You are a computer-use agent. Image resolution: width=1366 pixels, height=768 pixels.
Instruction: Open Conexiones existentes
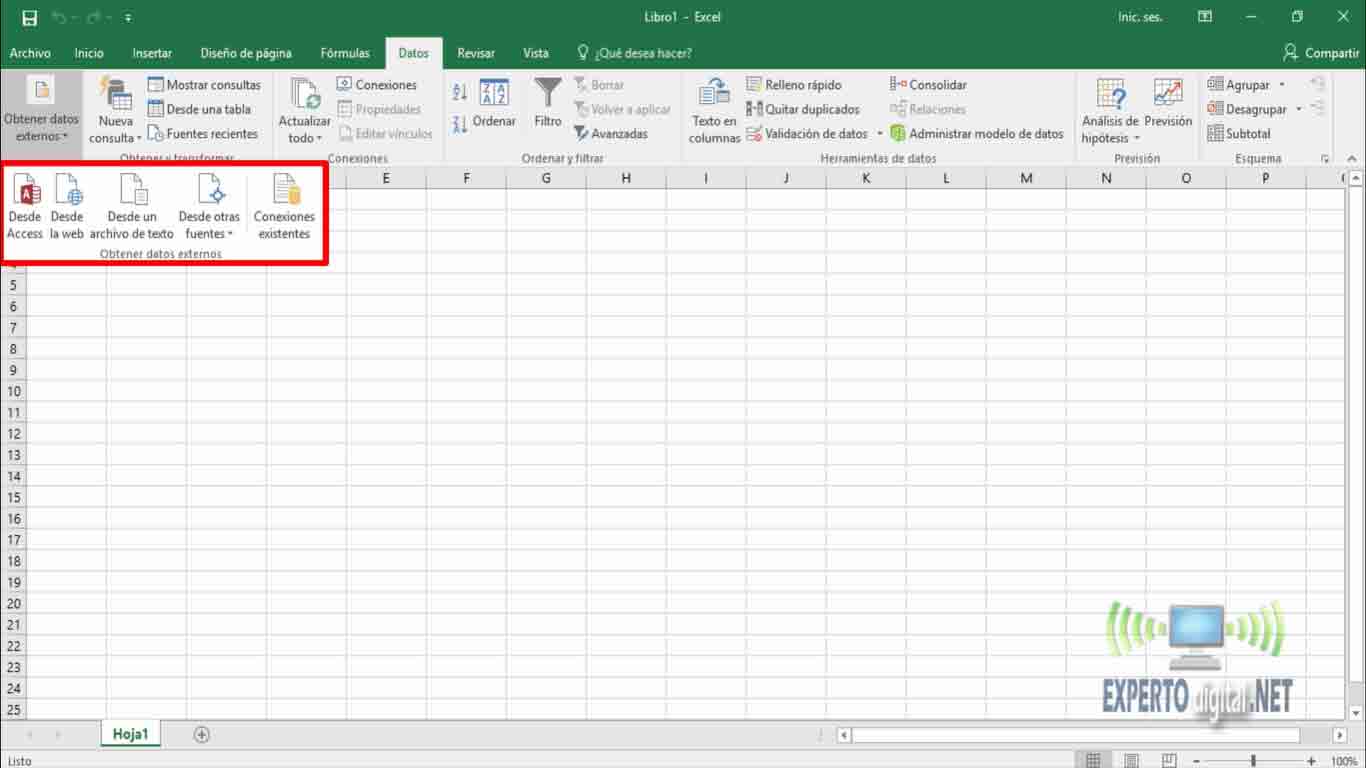(x=284, y=190)
